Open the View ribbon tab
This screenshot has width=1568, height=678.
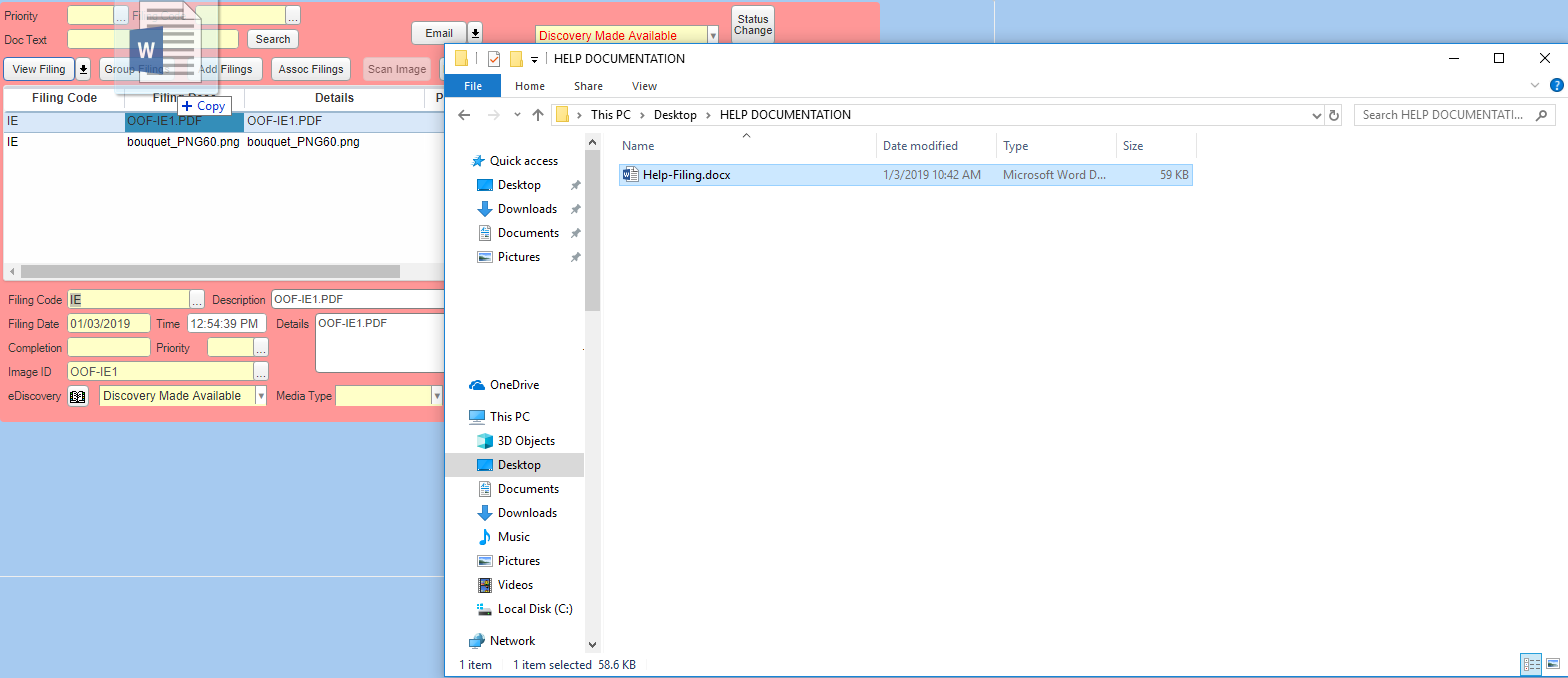tap(644, 86)
